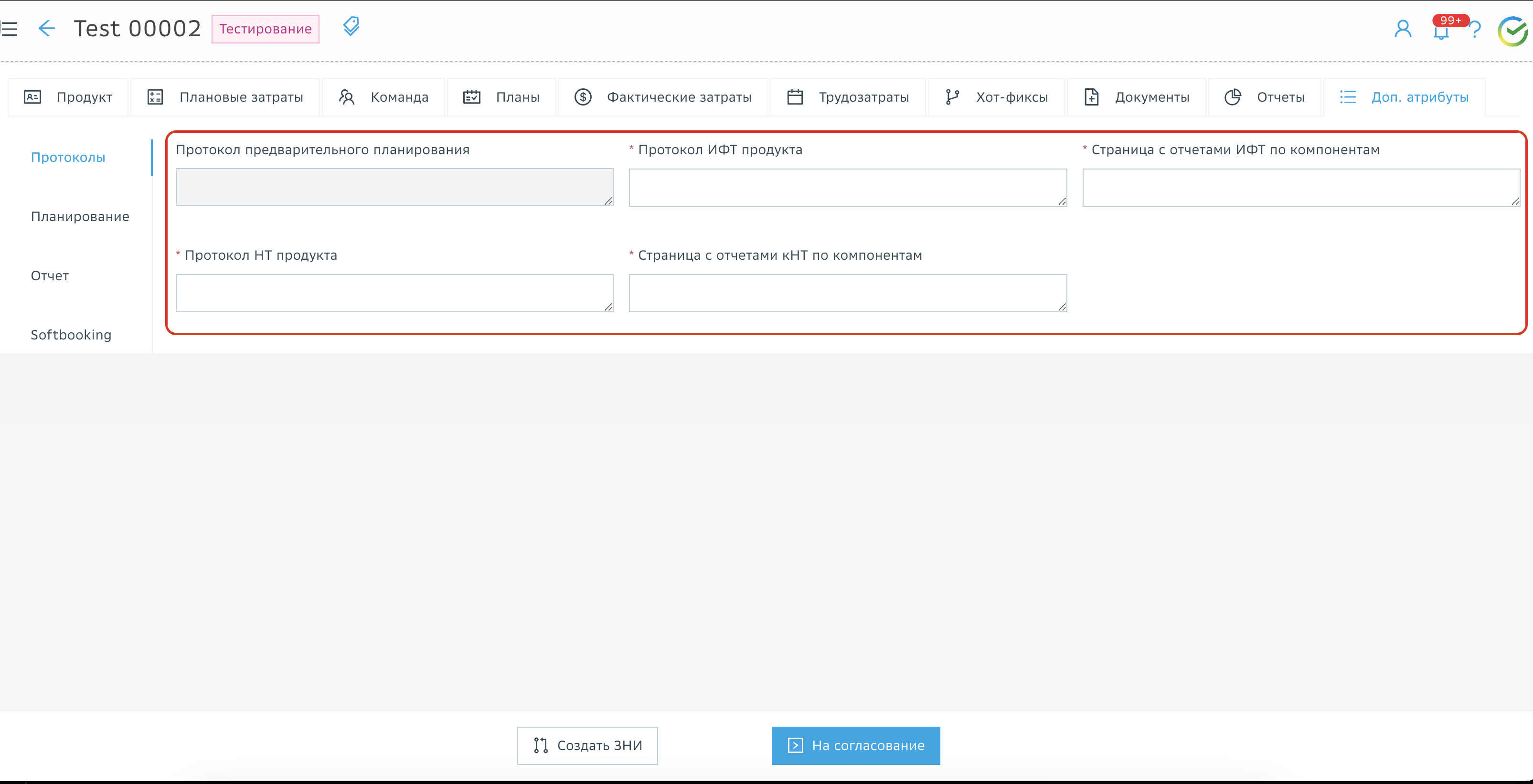The width and height of the screenshot is (1533, 784).
Task: Click the hamburger menu icon
Action: click(10, 29)
